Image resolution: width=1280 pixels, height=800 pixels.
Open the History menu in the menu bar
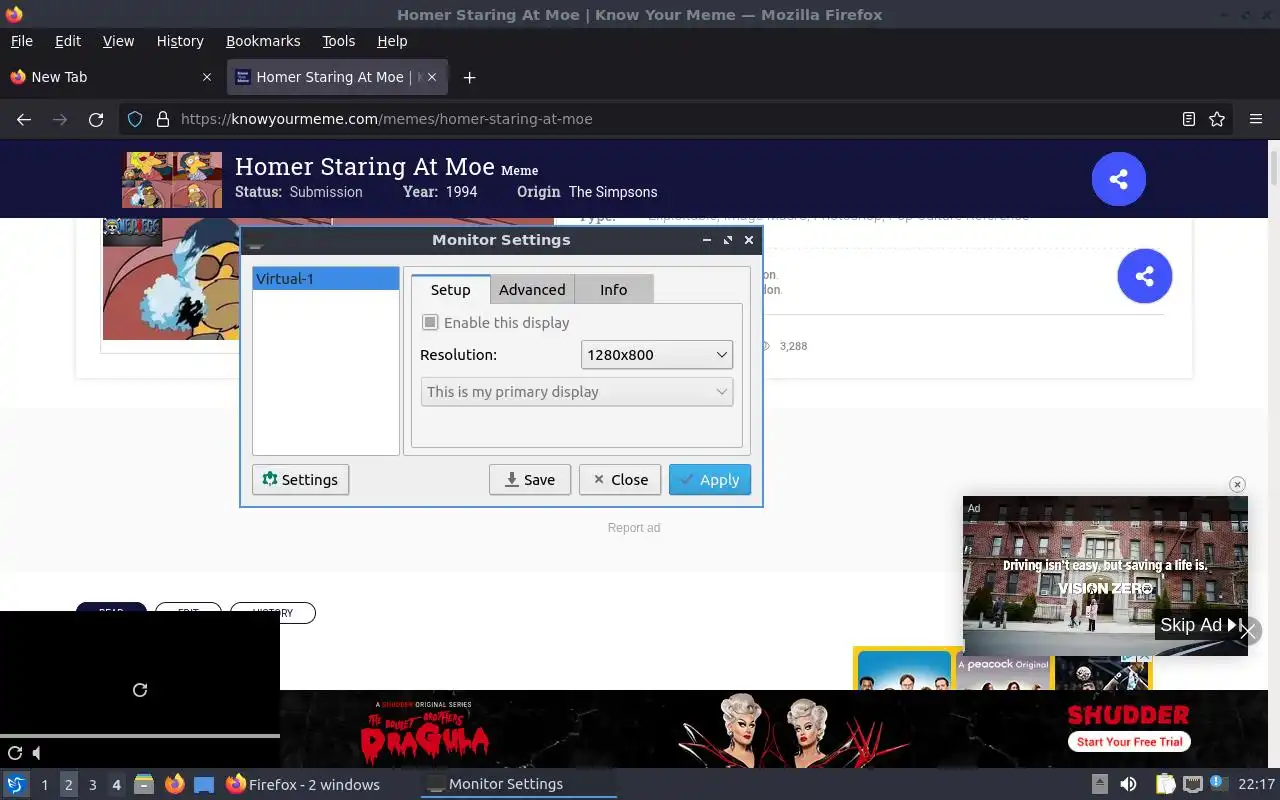pyautogui.click(x=180, y=41)
